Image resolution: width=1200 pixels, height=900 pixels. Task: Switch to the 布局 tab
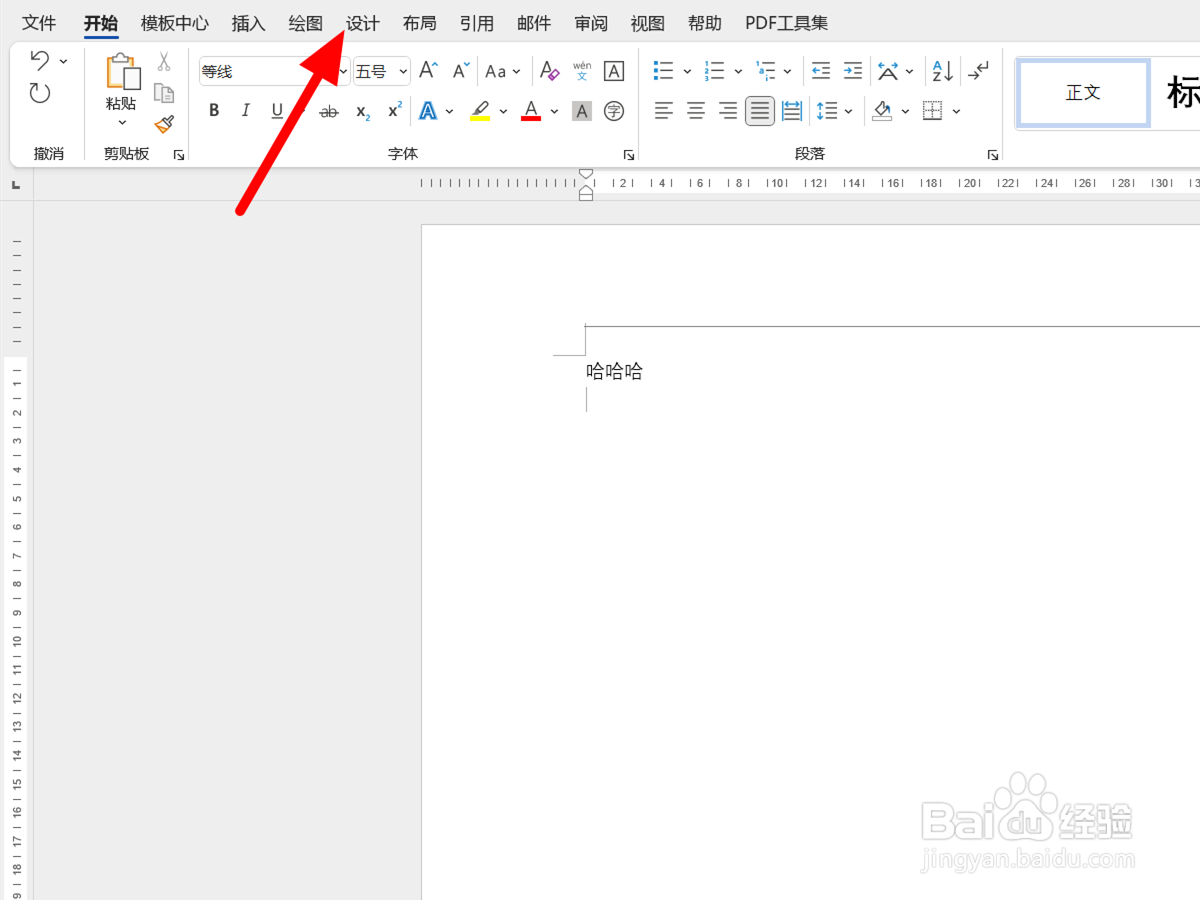(420, 23)
